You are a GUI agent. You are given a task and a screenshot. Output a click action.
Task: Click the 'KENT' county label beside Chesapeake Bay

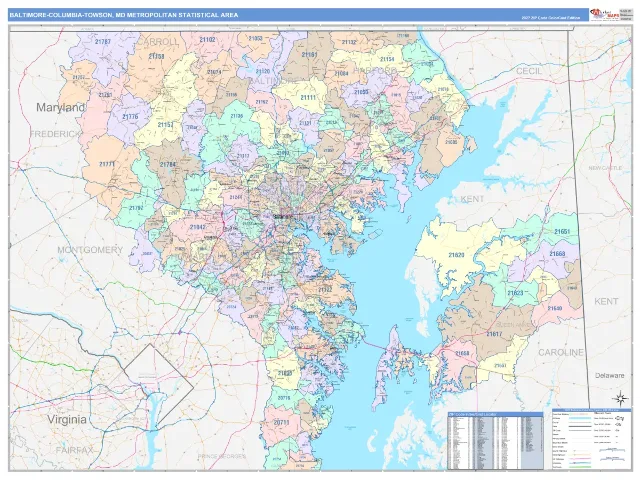click(472, 199)
